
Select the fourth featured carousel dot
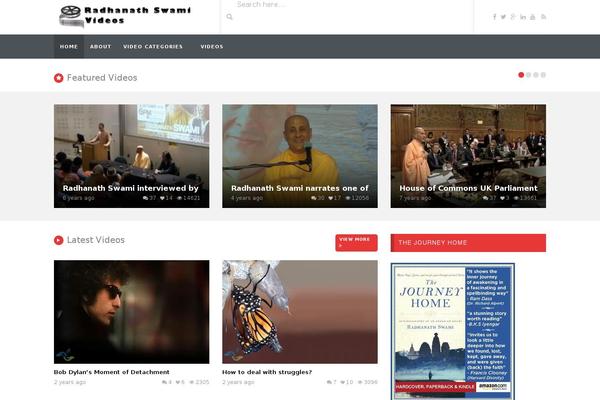pos(543,75)
